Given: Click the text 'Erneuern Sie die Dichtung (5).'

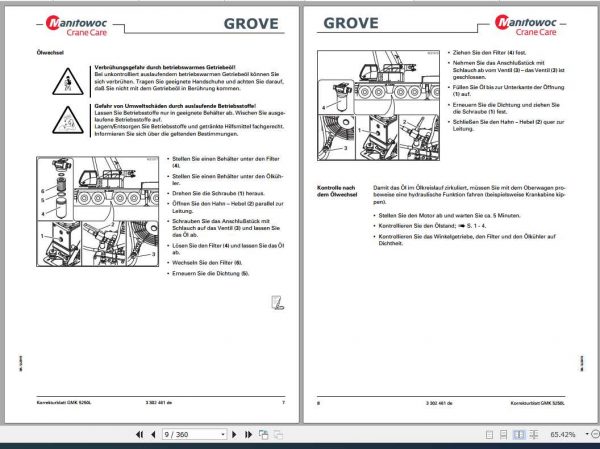Looking at the screenshot, I should [x=210, y=274].
